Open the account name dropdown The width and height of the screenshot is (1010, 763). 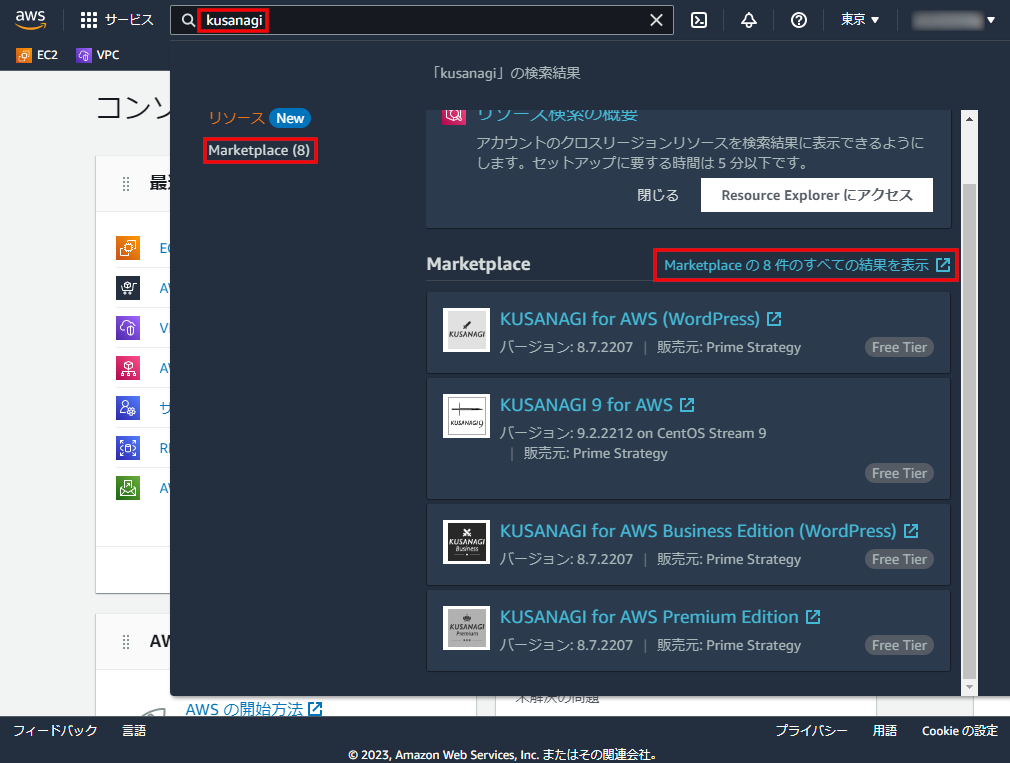tap(954, 21)
